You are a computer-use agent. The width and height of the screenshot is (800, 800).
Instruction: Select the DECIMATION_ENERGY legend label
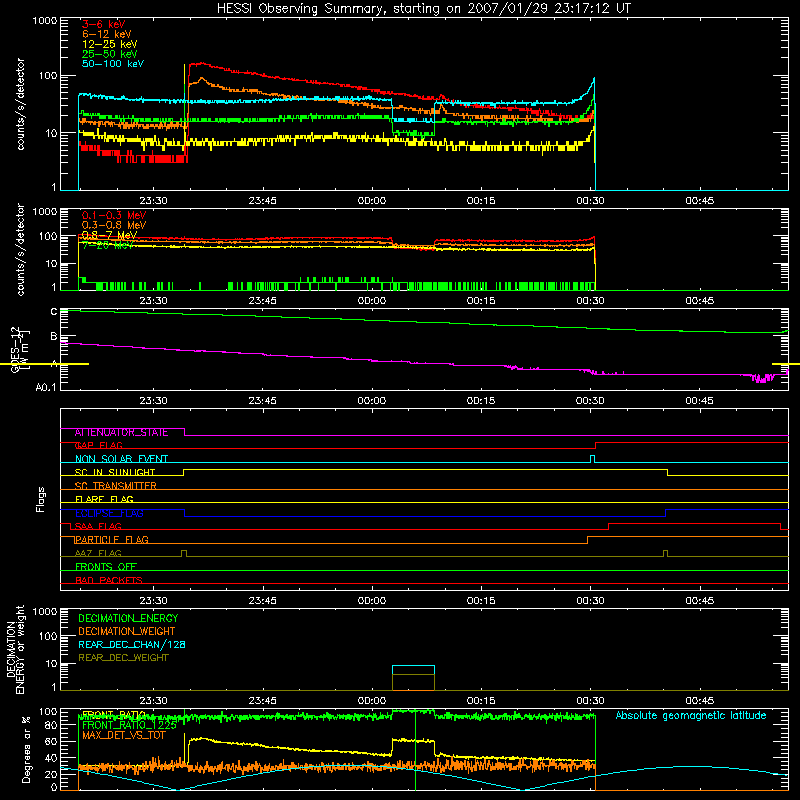128,618
